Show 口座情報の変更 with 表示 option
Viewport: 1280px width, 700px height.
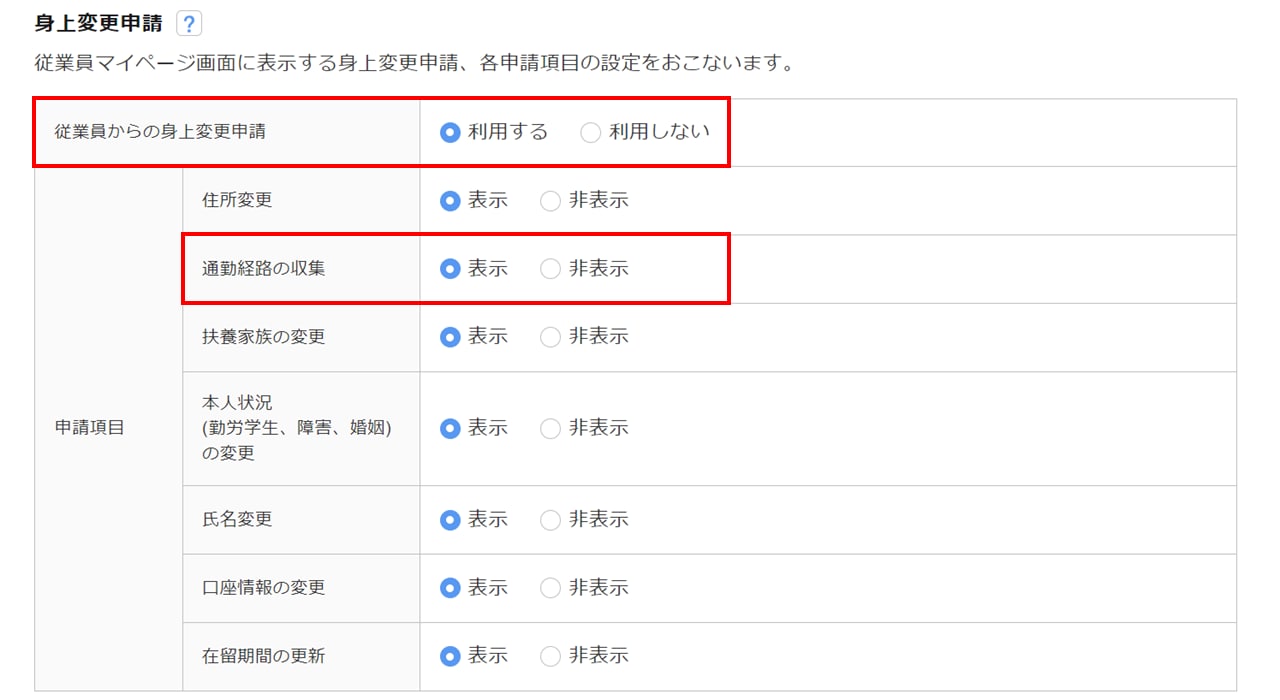point(451,588)
